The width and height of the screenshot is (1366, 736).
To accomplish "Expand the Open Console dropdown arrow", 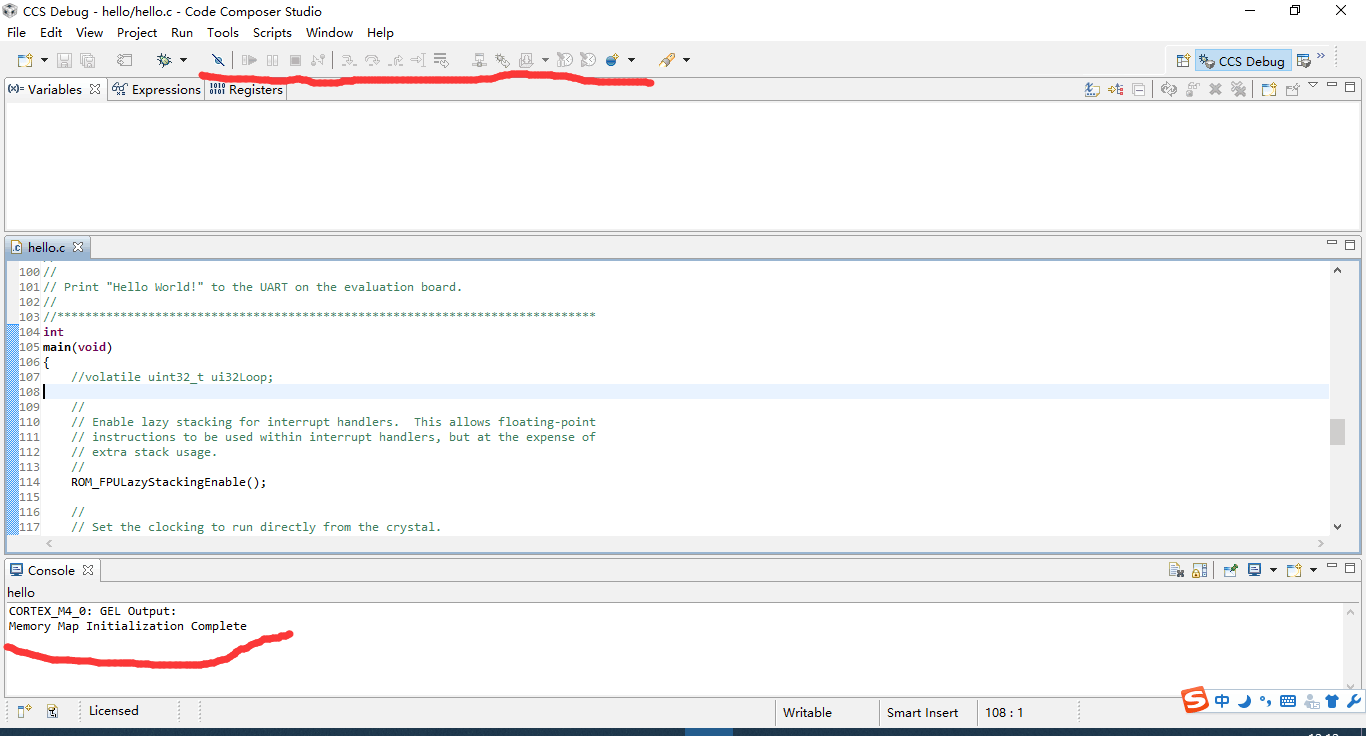I will point(1313,570).
